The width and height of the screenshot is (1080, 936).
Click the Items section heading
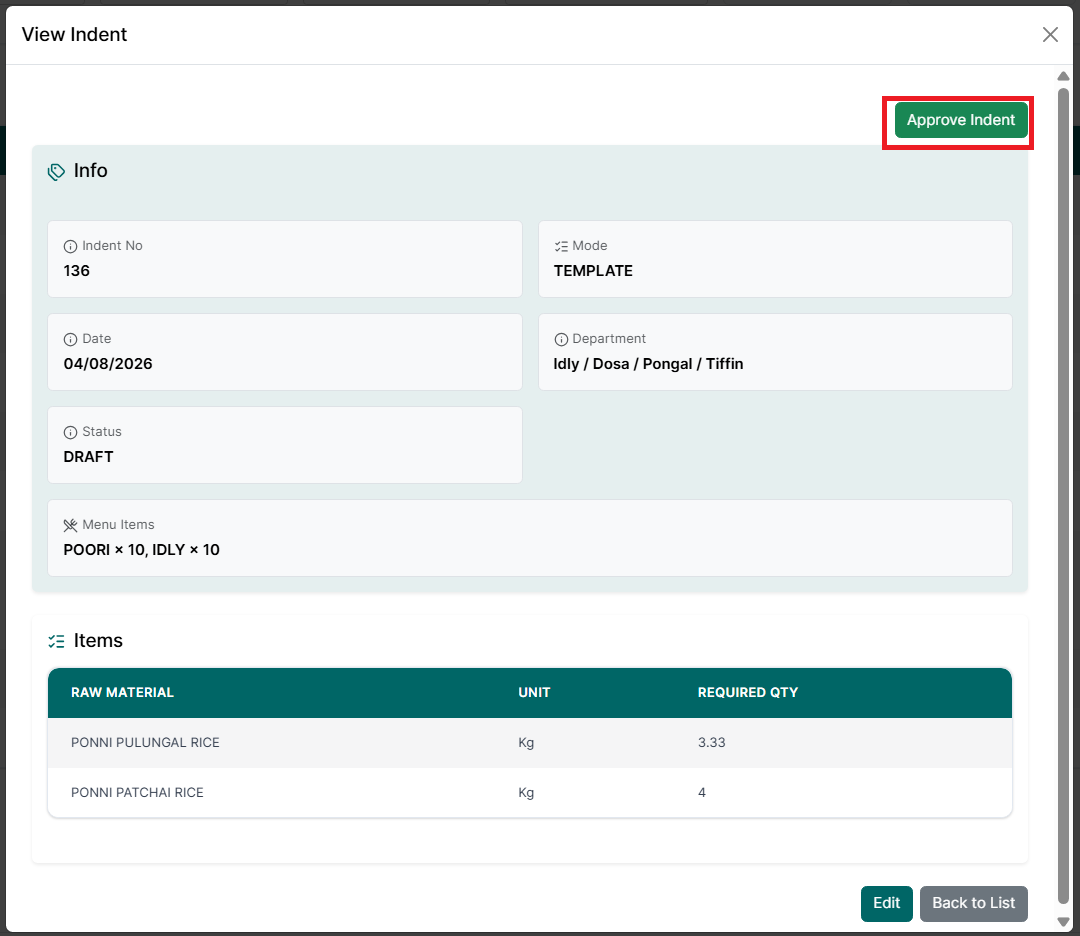tap(98, 641)
